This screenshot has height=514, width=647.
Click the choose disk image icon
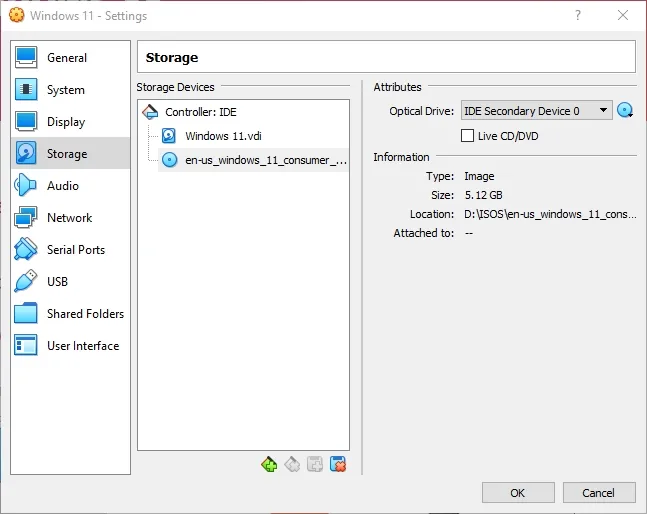(625, 110)
